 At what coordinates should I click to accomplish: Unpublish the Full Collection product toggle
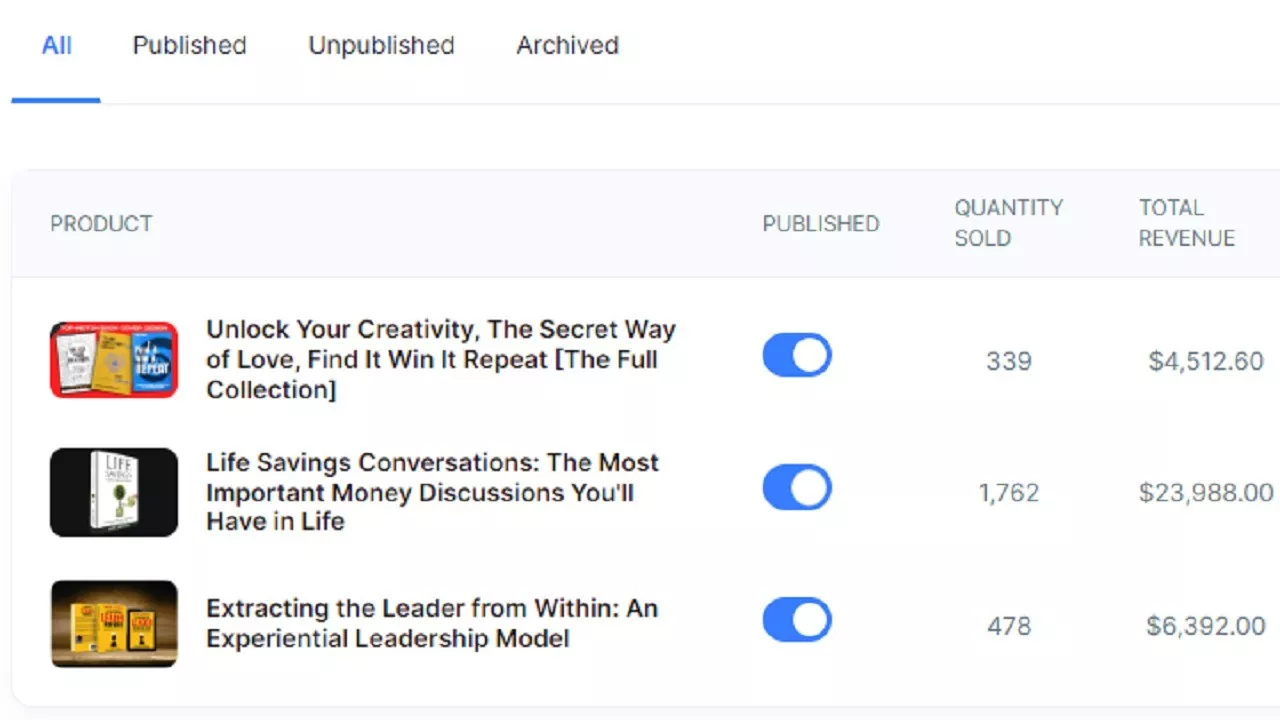pyautogui.click(x=797, y=355)
